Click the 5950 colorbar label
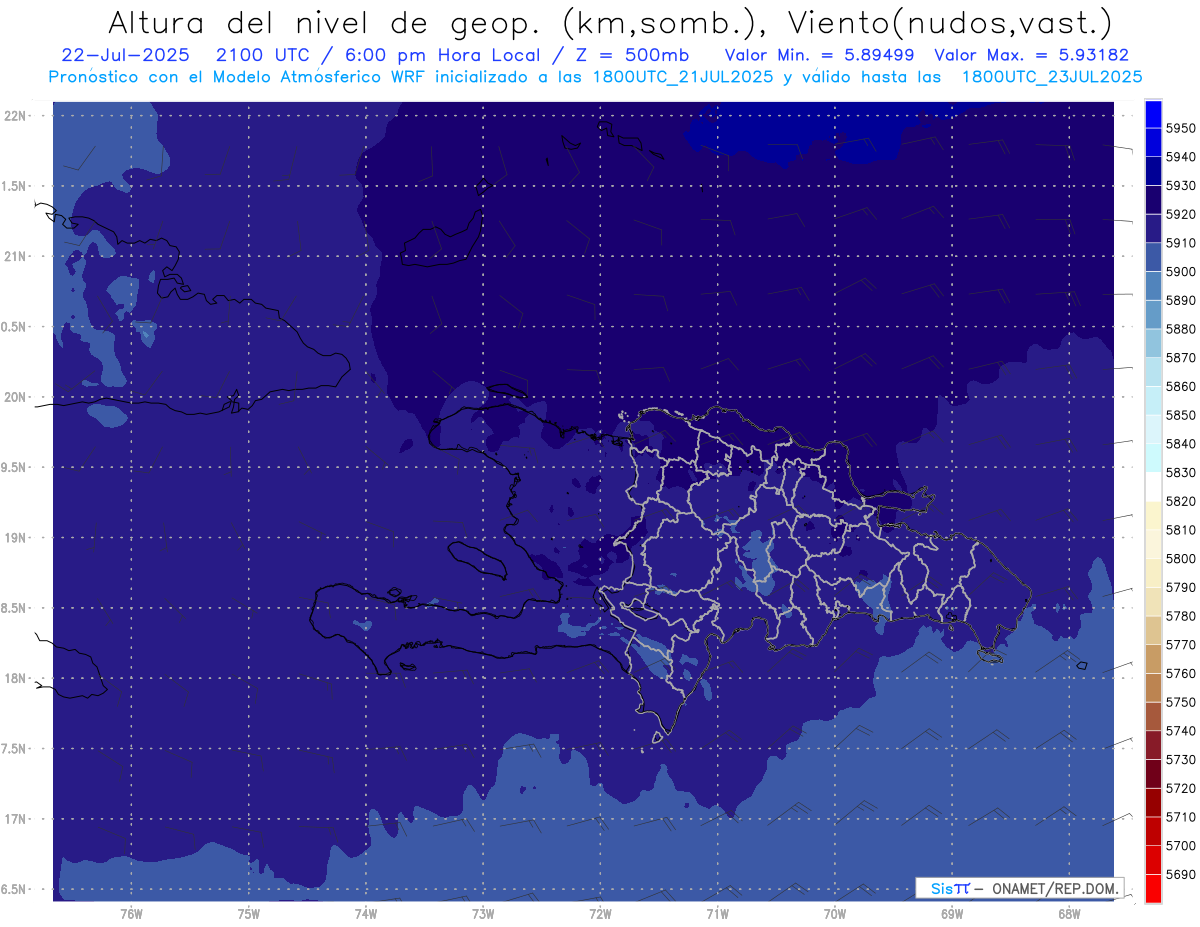Image resolution: width=1200 pixels, height=927 pixels. pos(1180,128)
